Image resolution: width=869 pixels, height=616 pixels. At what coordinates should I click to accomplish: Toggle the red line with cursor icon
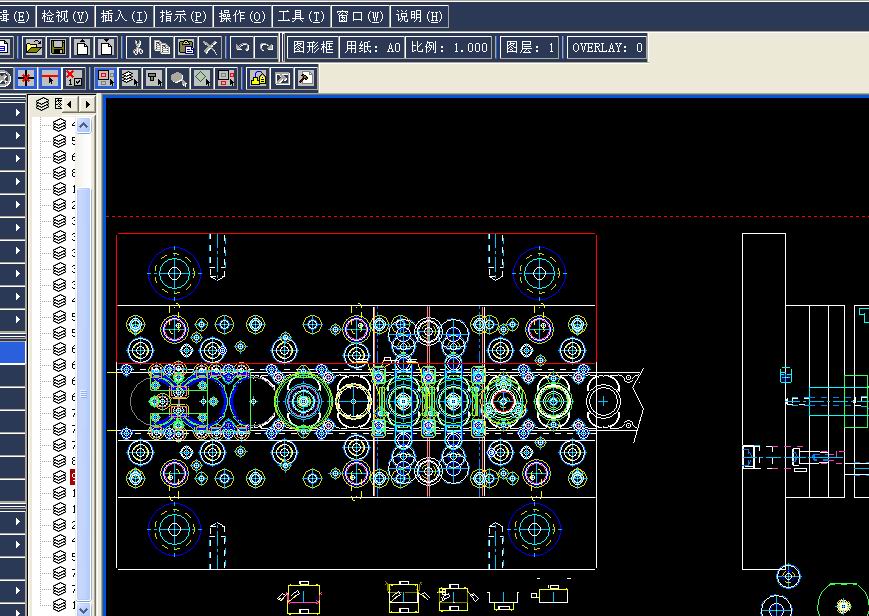click(50, 79)
